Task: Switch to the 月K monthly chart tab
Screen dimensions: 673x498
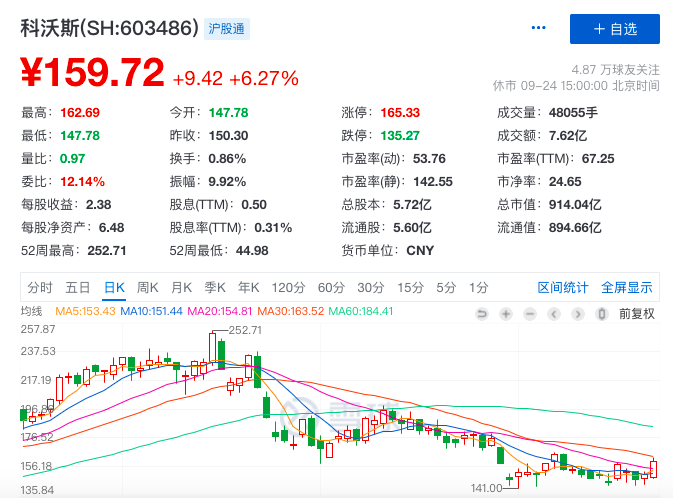Action: [x=181, y=288]
